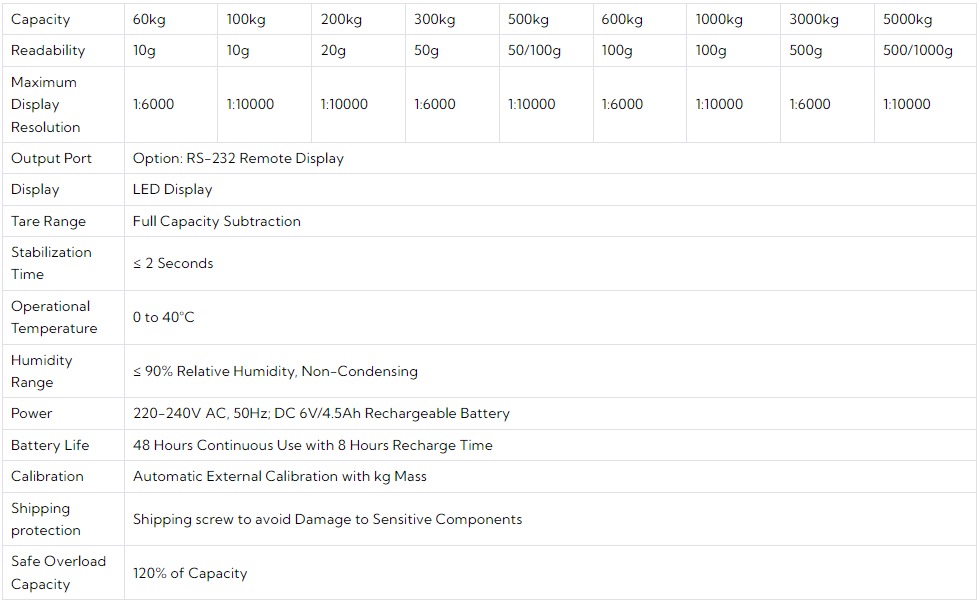The image size is (979, 606).
Task: Select the 500/1000g readability cell
Action: [x=917, y=51]
